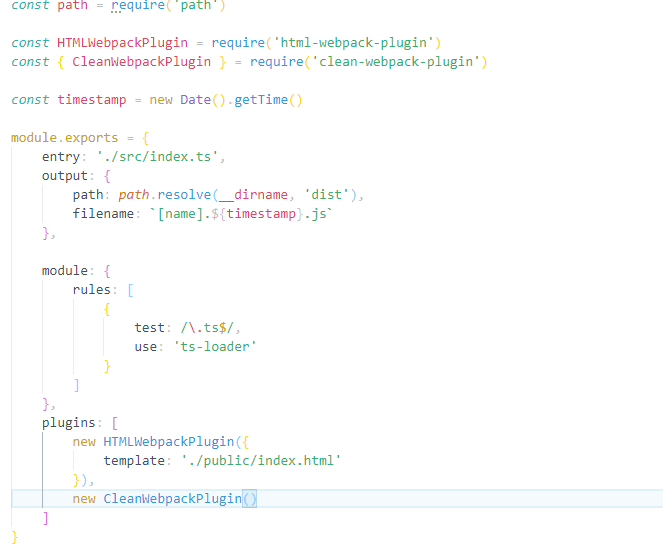Click the CleanWebpackPlugin destructured import name
Image resolution: width=663 pixels, height=548 pixels.
point(141,62)
